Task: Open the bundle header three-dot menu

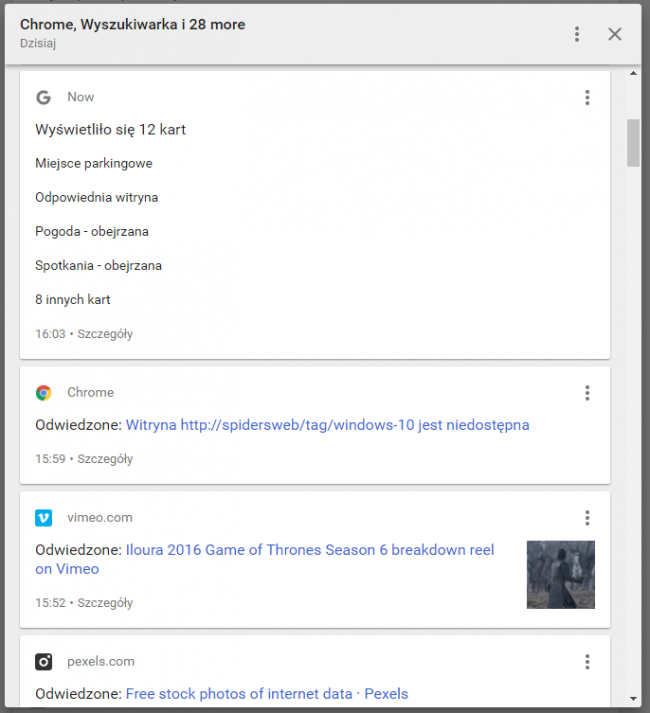Action: pyautogui.click(x=577, y=34)
